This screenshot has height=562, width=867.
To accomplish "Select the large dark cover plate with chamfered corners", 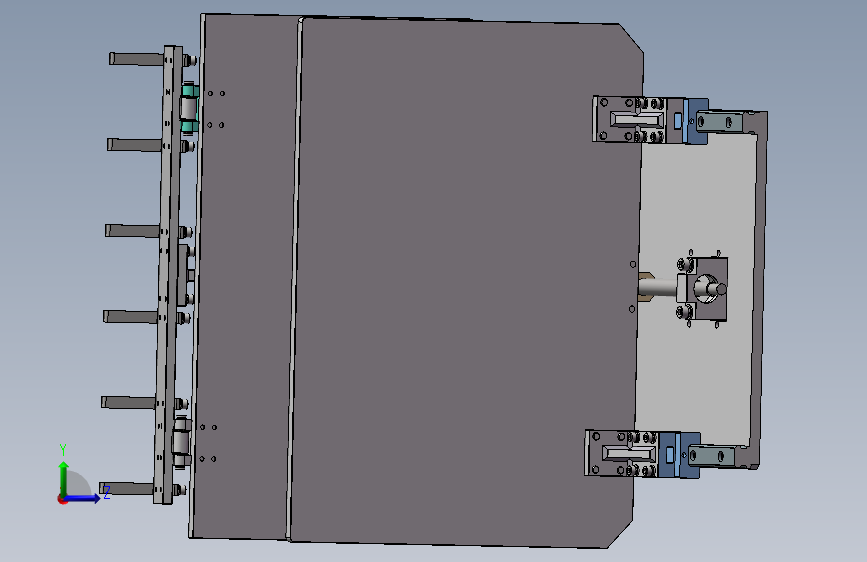I will 464,282.
